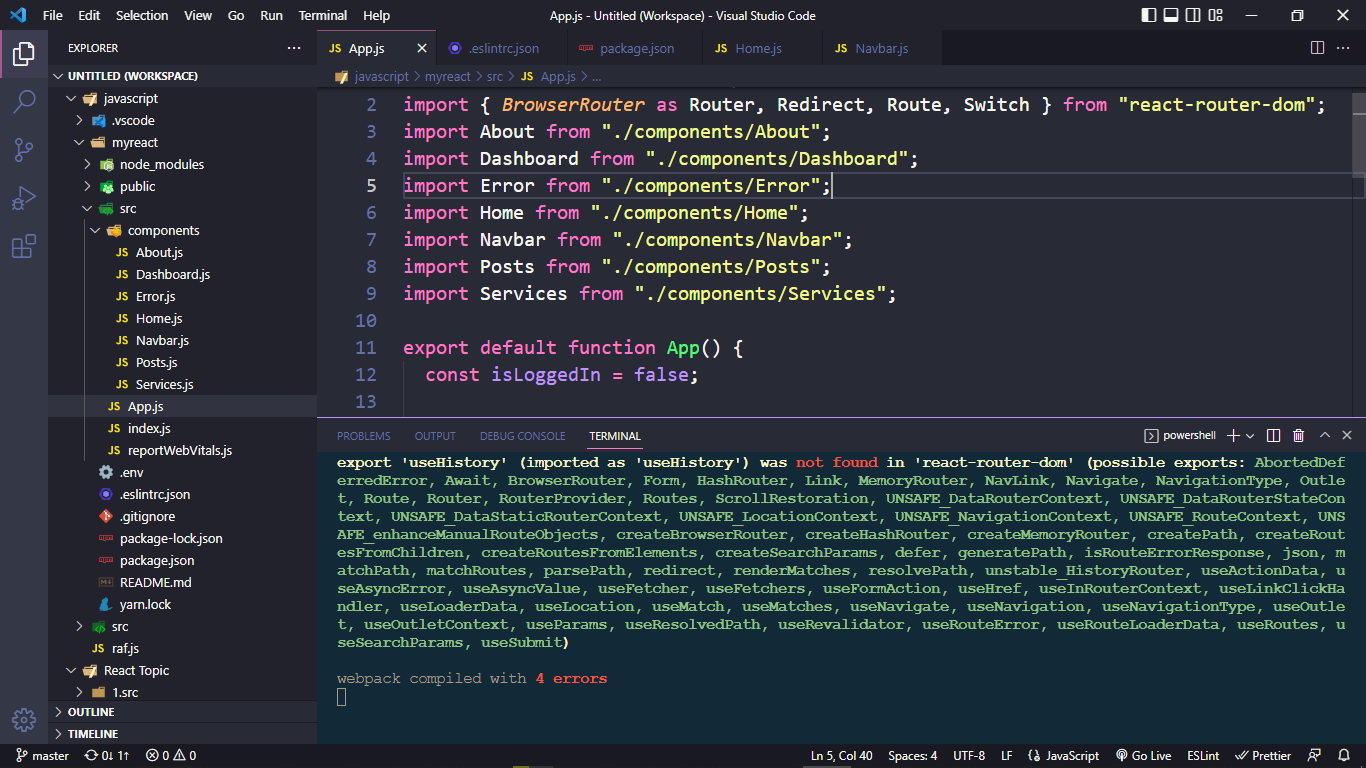This screenshot has height=768, width=1366.
Task: Click the VS Code logo in title bar
Action: [x=17, y=15]
